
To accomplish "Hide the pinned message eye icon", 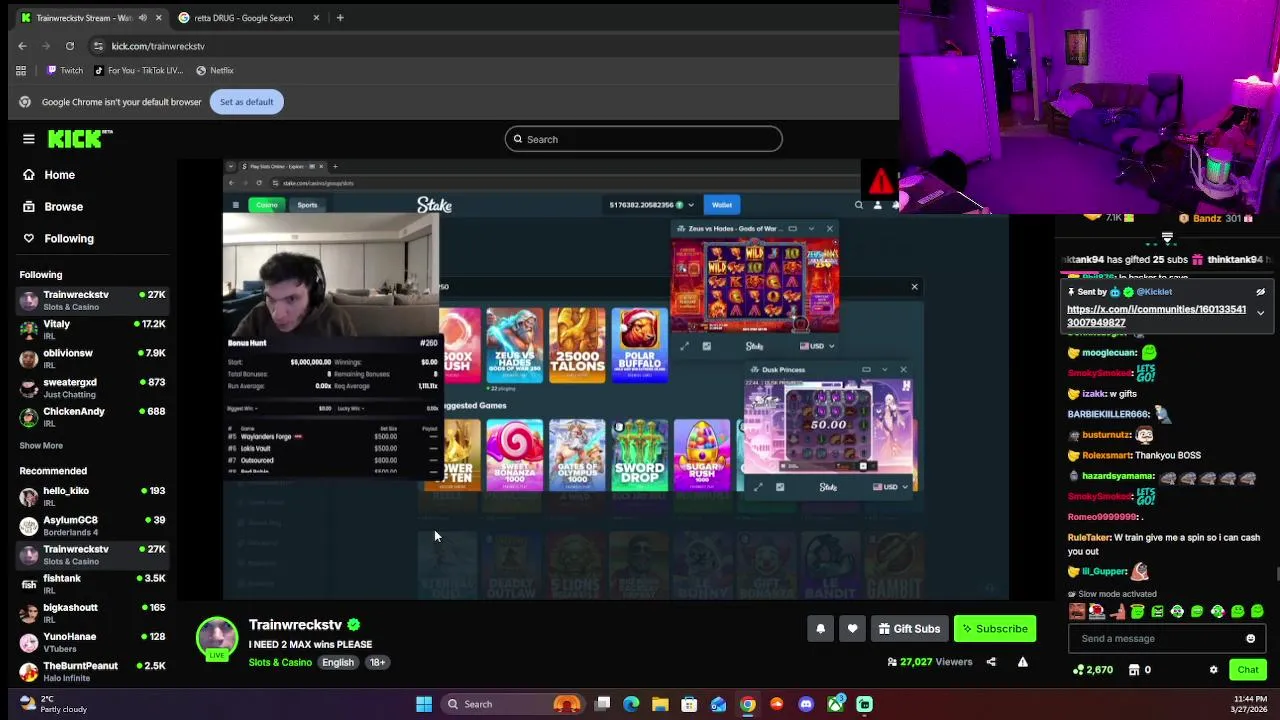I will [x=1260, y=292].
